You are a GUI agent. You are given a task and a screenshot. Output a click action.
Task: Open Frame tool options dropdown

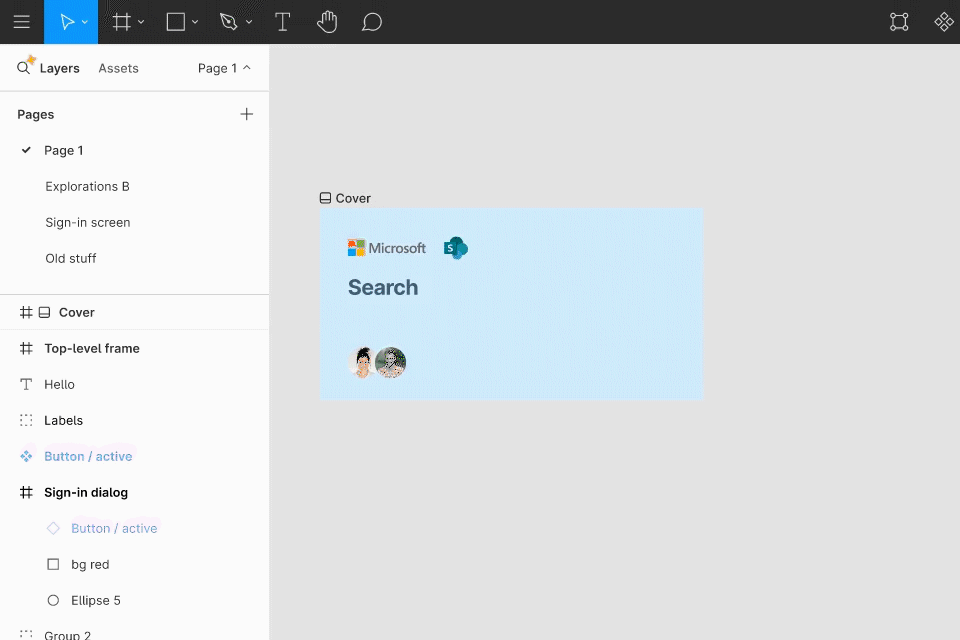[141, 22]
